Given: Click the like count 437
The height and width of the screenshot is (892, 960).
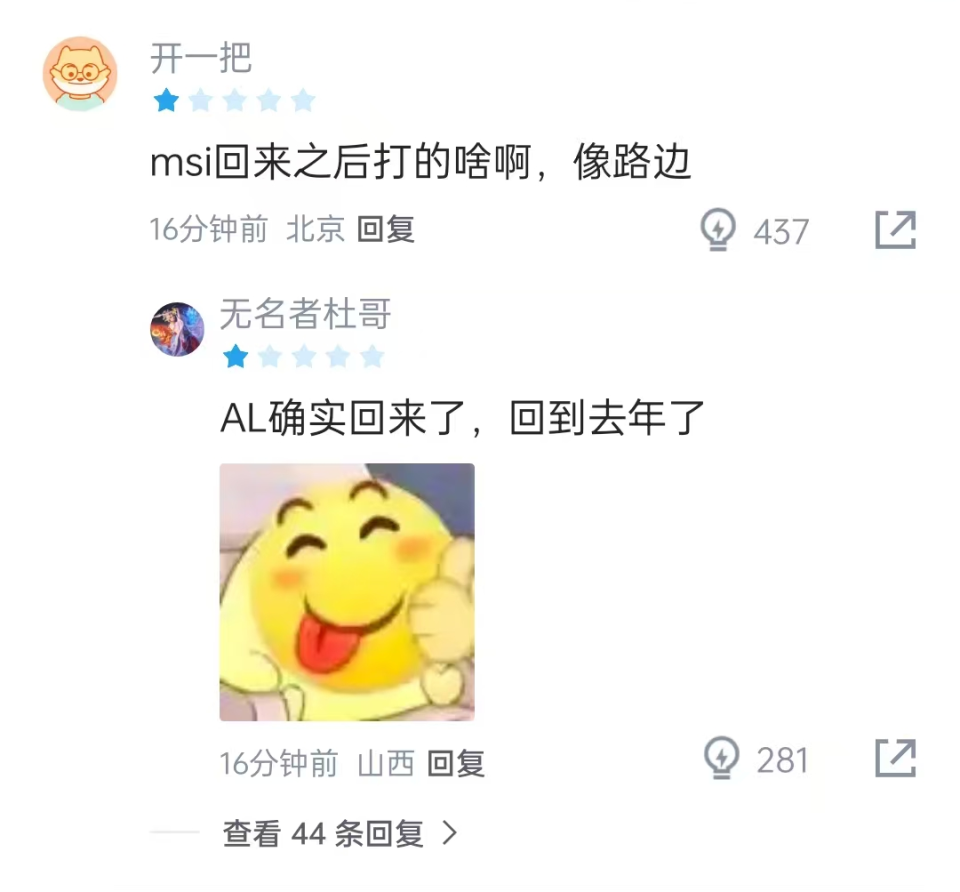Looking at the screenshot, I should pos(781,232).
